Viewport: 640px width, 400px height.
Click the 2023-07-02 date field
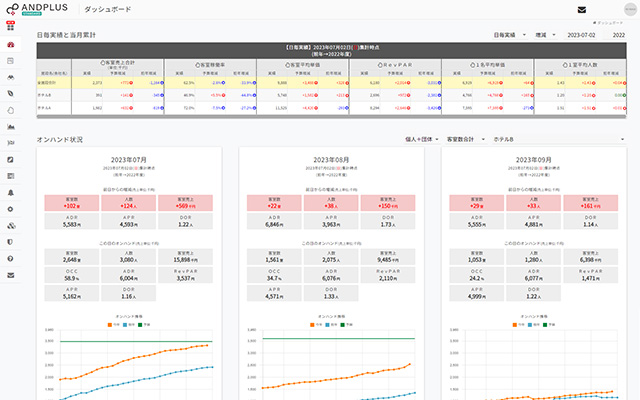pyautogui.click(x=581, y=35)
